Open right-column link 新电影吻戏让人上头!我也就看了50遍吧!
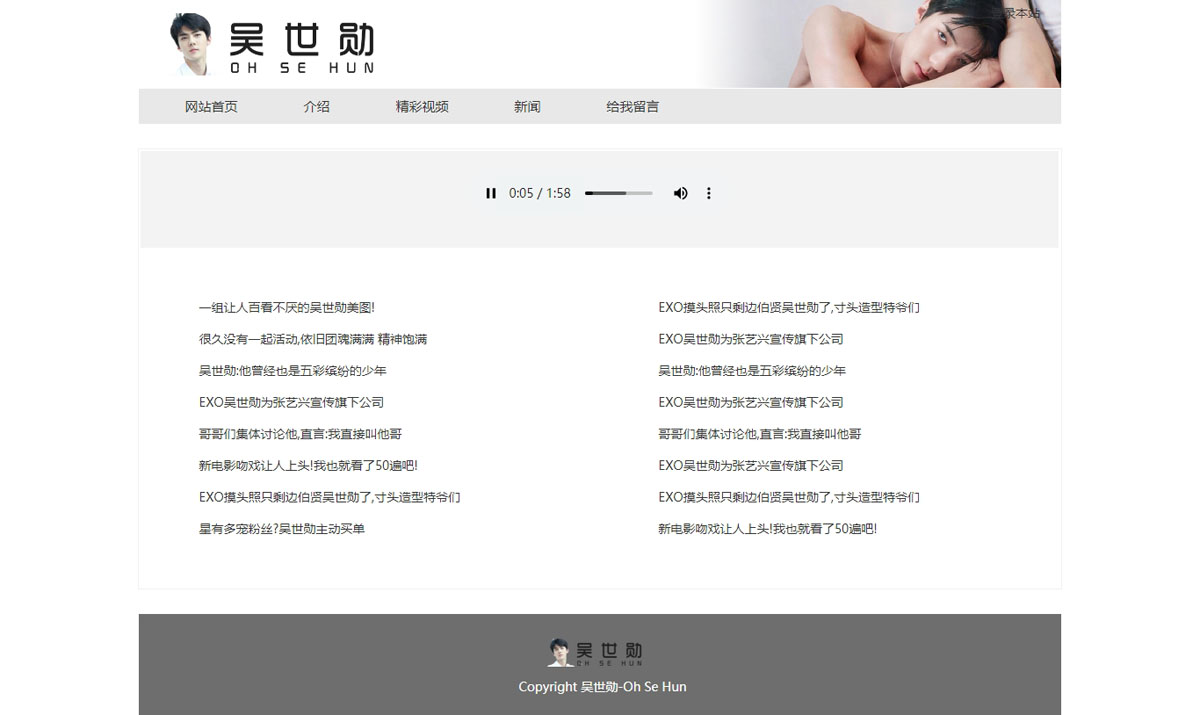Image resolution: width=1200 pixels, height=715 pixels. pyautogui.click(x=767, y=528)
